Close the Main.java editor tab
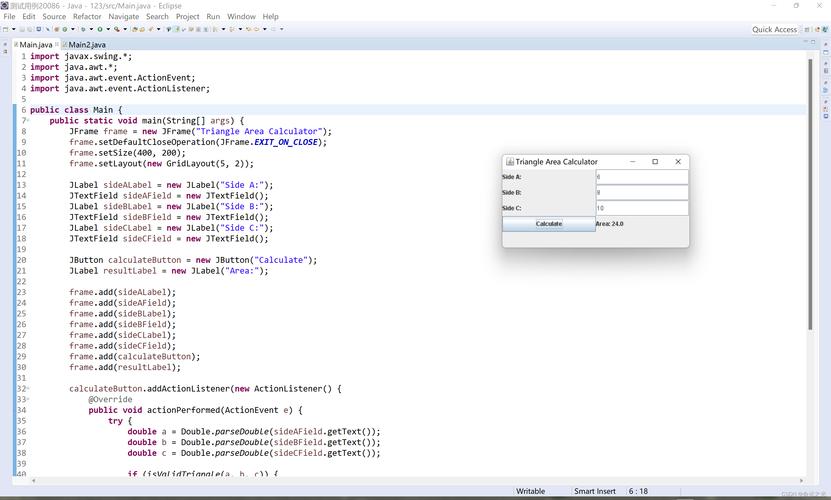This screenshot has width=831, height=500. [x=57, y=45]
